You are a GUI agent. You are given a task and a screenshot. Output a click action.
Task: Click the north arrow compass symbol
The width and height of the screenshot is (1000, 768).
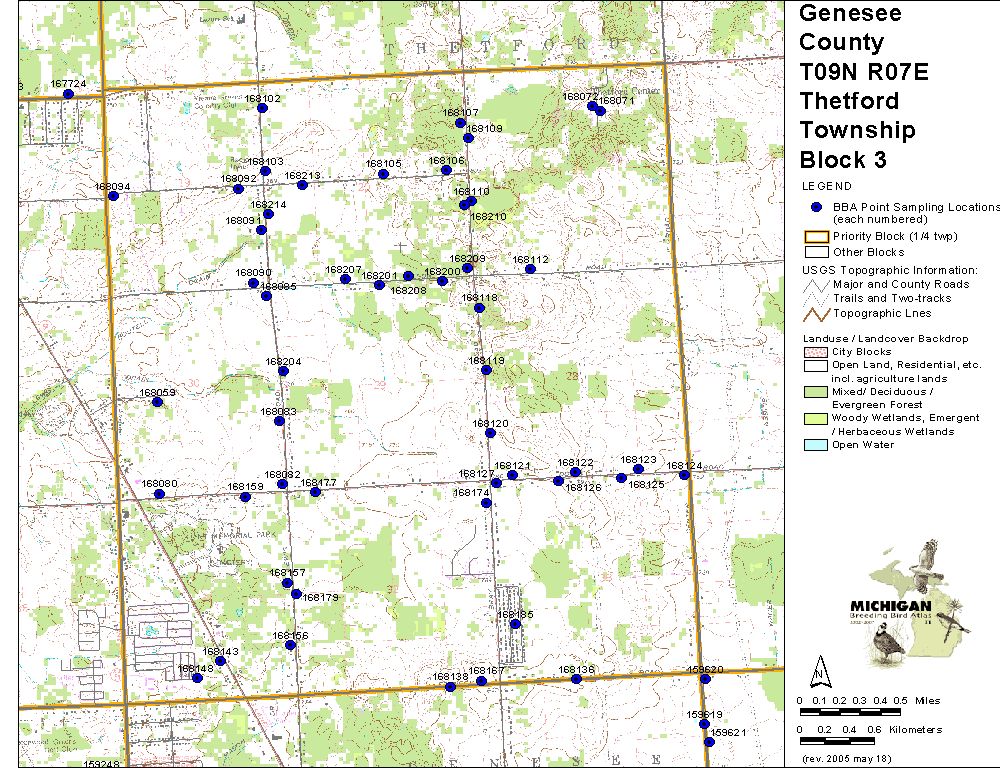(x=818, y=669)
